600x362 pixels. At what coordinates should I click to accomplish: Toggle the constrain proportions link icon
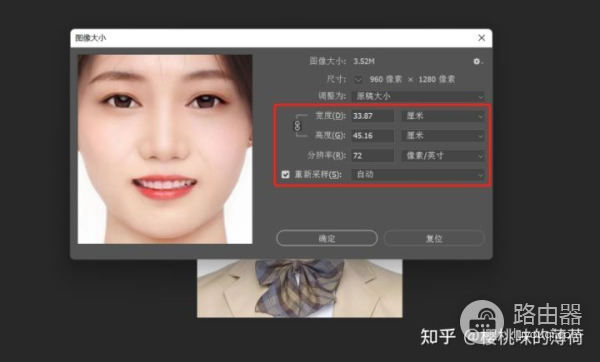[x=297, y=126]
